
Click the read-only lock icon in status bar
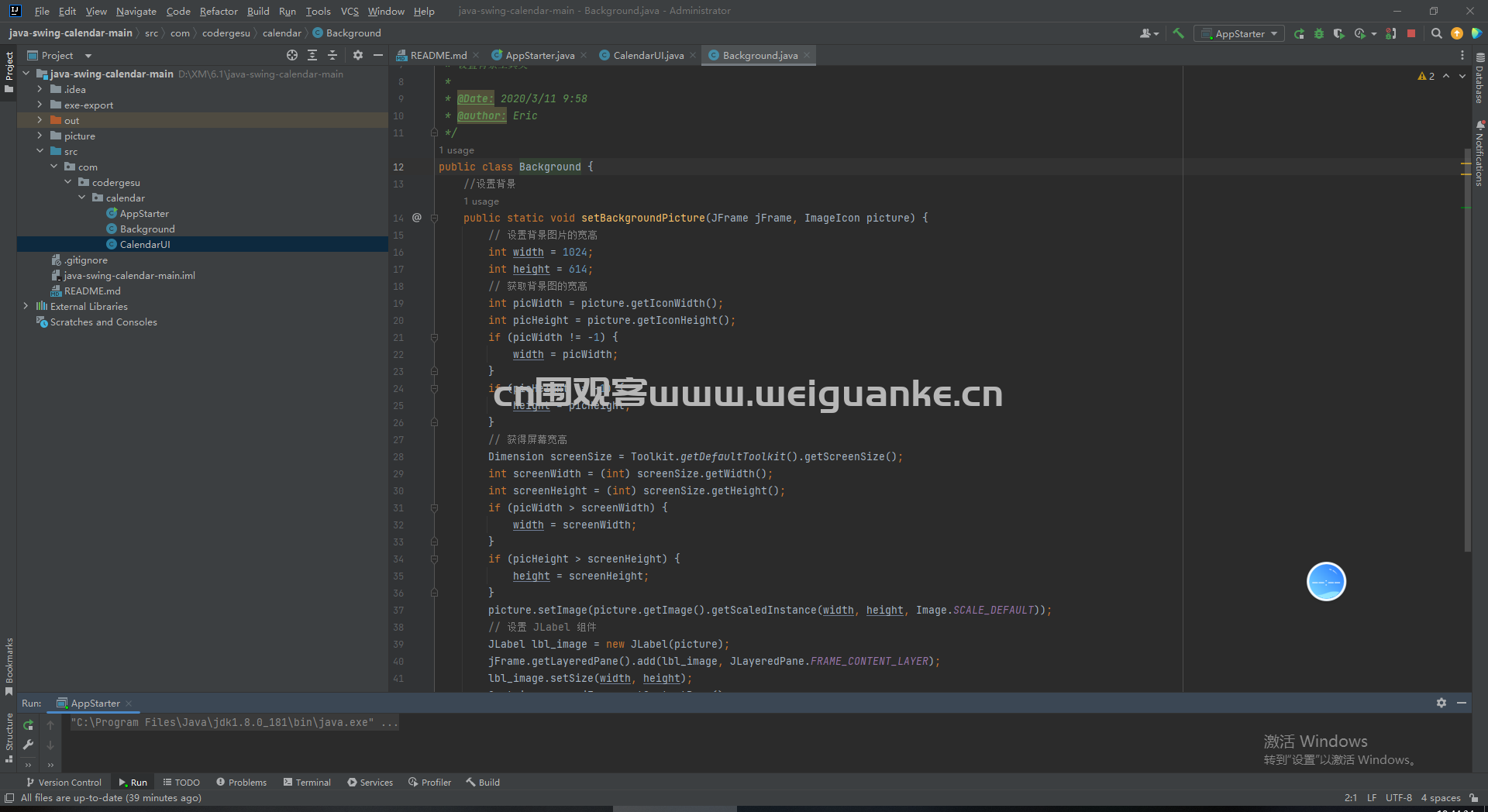(x=1473, y=798)
